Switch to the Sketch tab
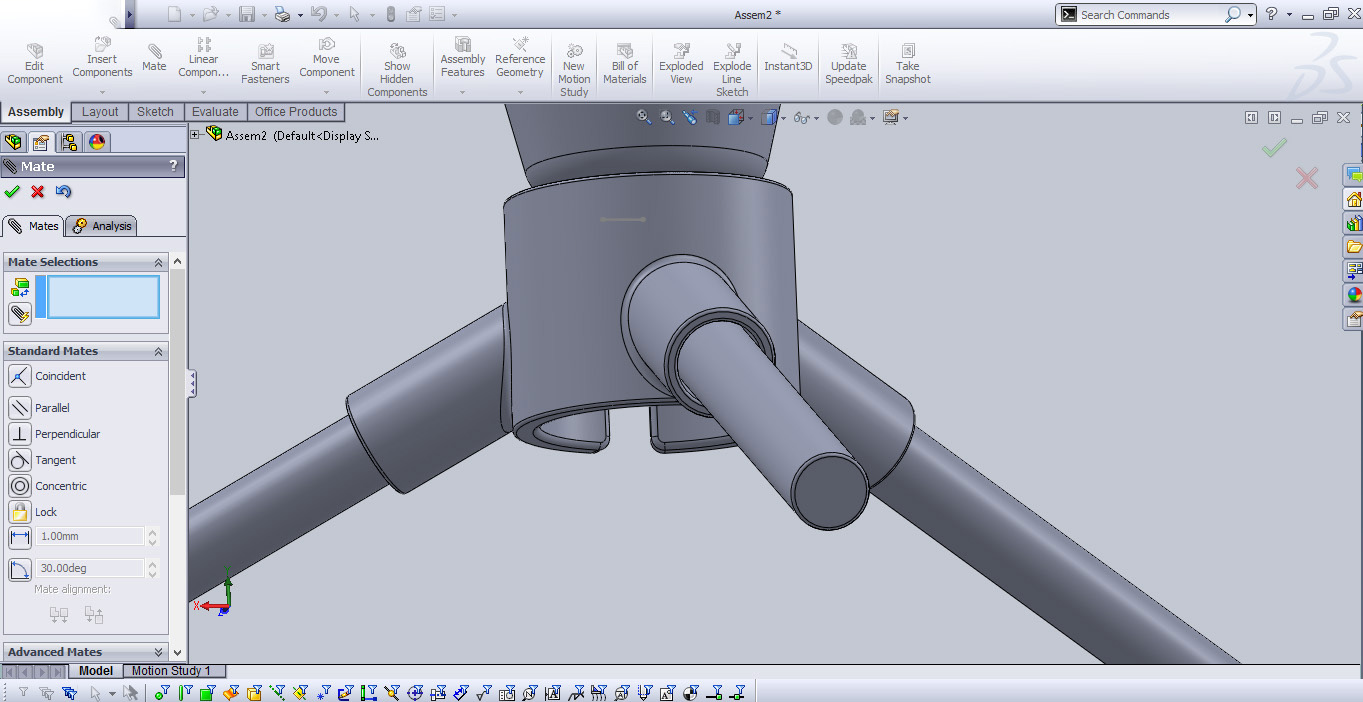This screenshot has width=1363, height=702. [155, 112]
